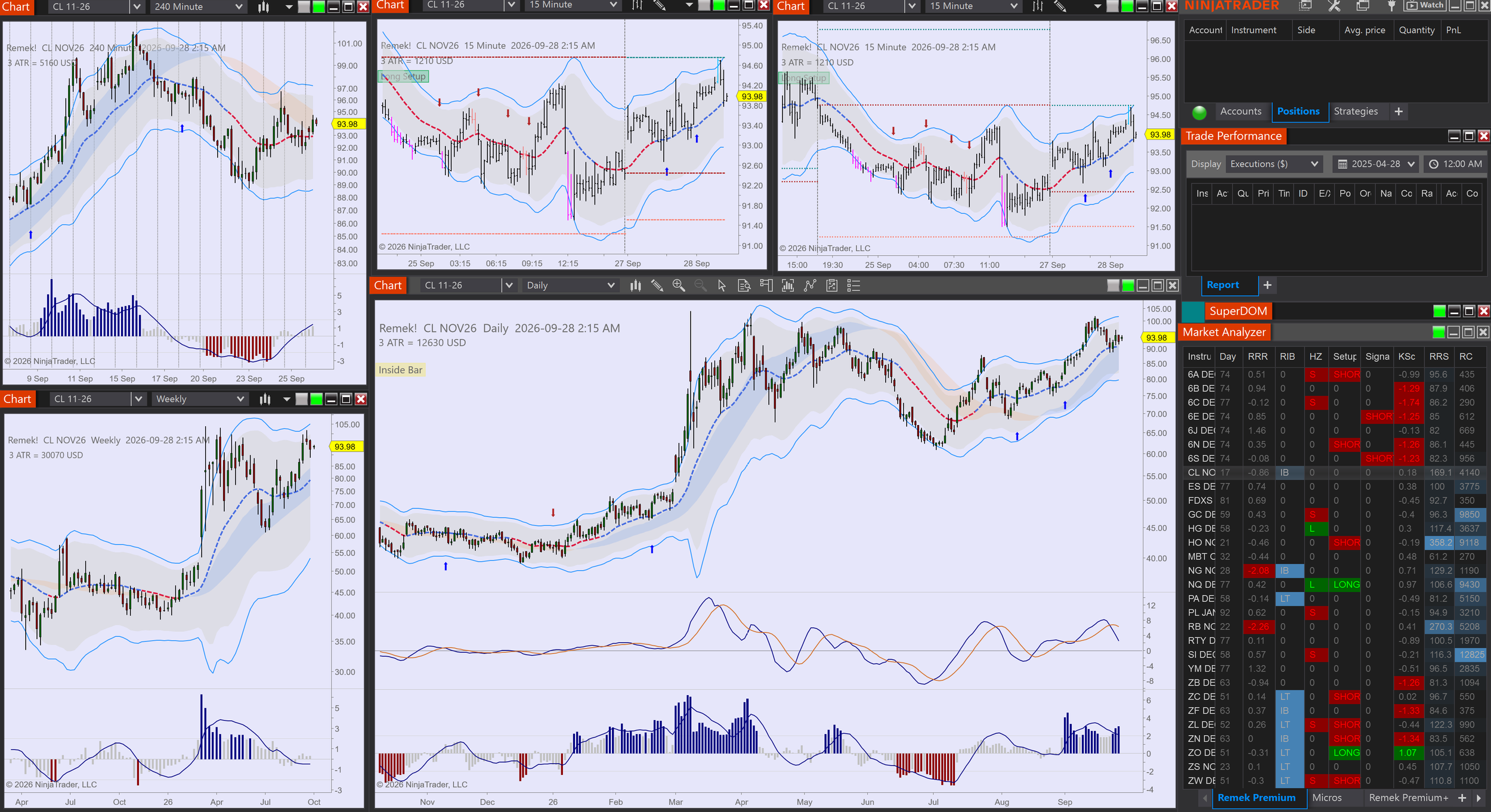Open NinjaTrader Tools wrench icon
The height and width of the screenshot is (812, 1491).
coord(1334,6)
